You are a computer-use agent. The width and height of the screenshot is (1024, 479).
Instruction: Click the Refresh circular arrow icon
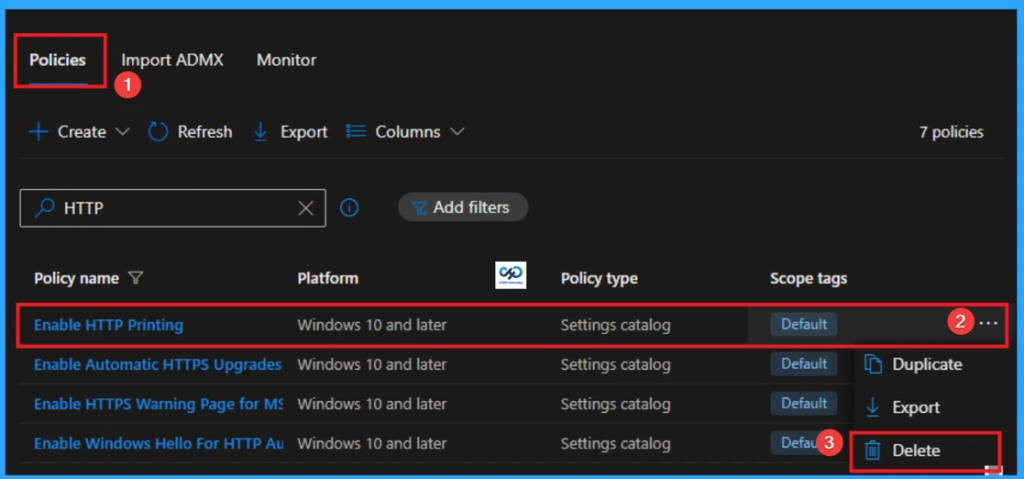click(x=158, y=132)
